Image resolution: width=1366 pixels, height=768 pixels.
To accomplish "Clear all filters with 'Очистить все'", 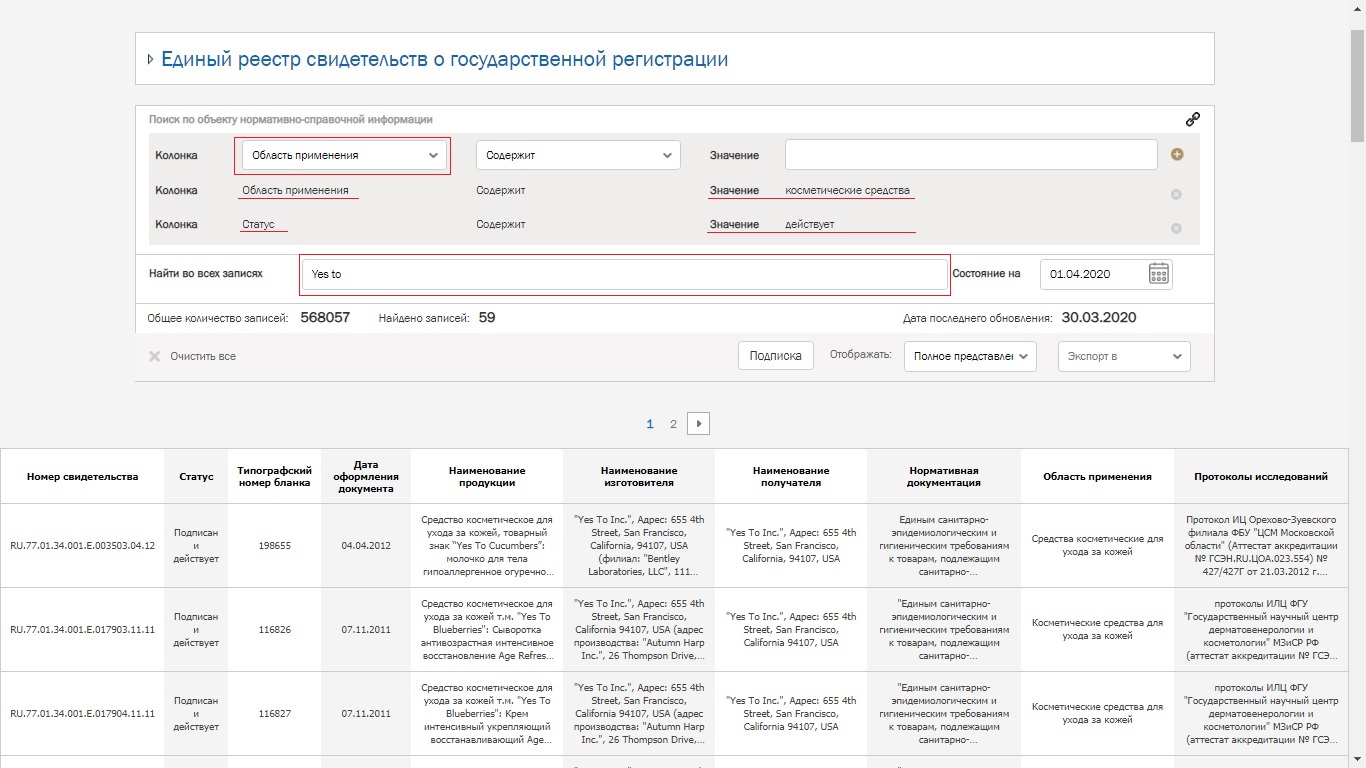I will (192, 356).
